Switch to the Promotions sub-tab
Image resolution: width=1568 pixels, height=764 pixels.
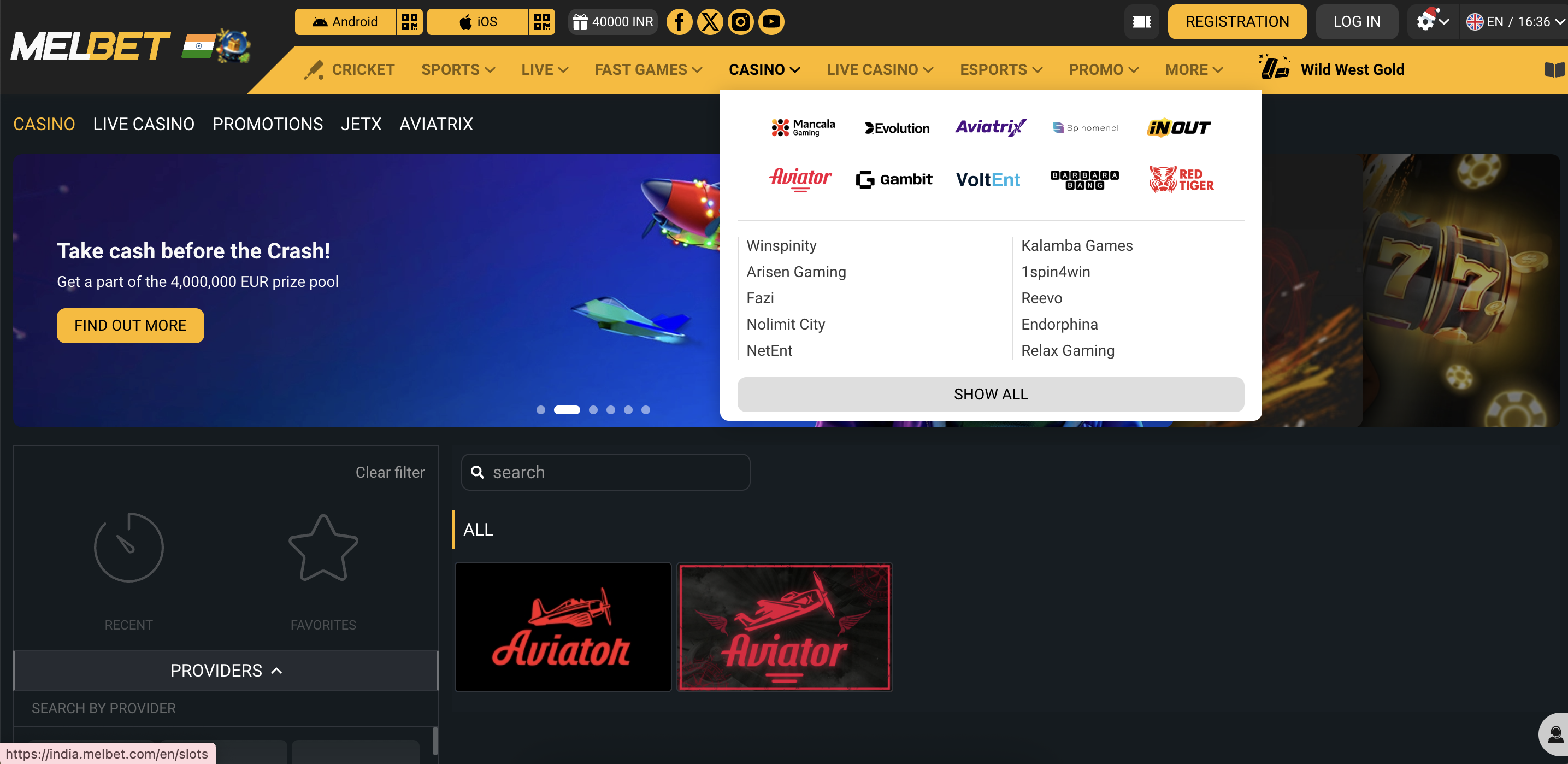click(x=268, y=124)
